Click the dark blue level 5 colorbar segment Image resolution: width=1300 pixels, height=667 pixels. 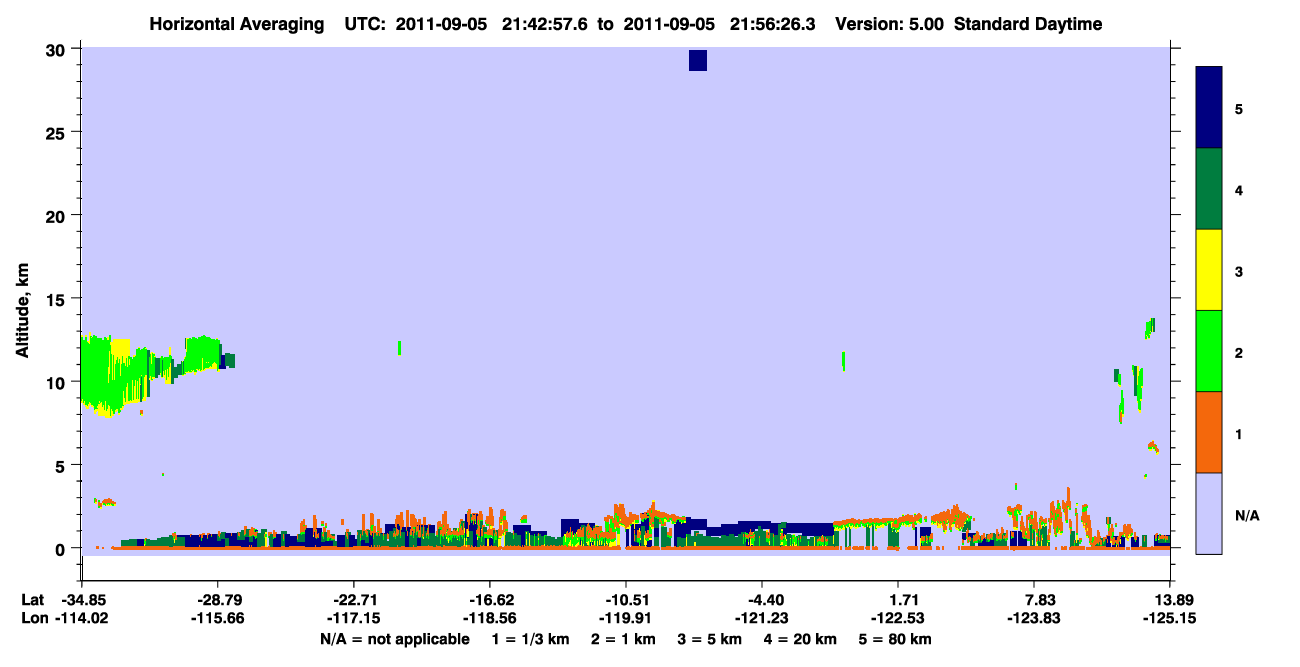[x=1209, y=108]
